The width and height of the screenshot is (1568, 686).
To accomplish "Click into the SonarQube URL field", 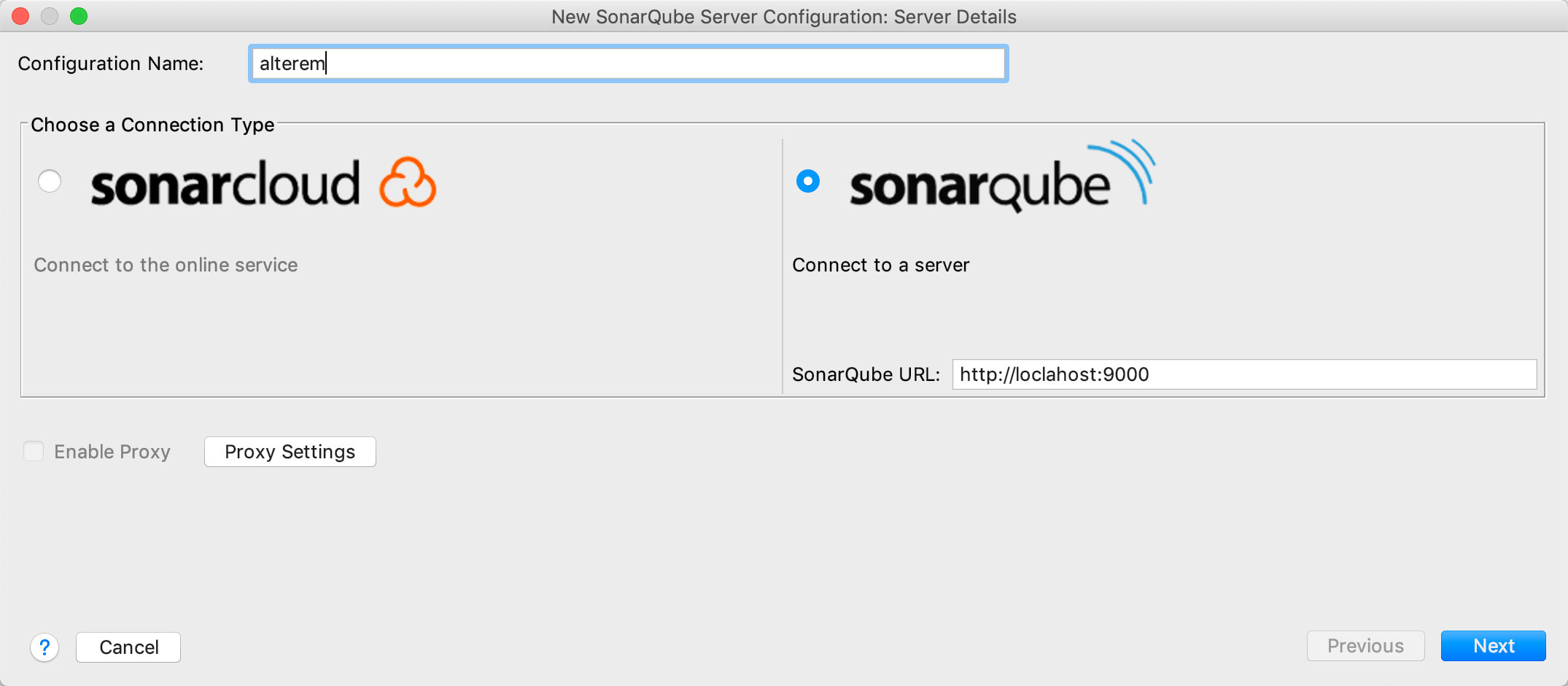I will click(1243, 374).
